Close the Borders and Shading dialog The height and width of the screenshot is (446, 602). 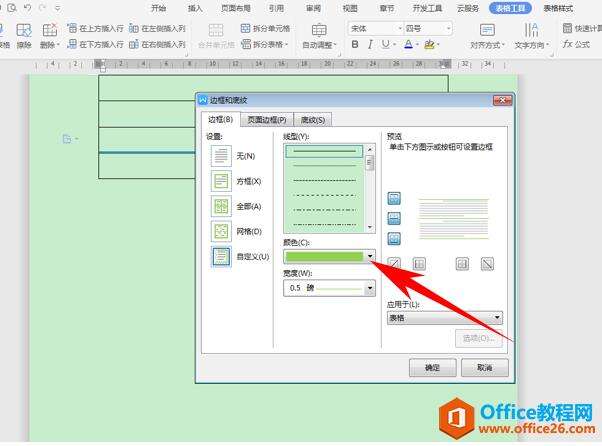coord(502,100)
